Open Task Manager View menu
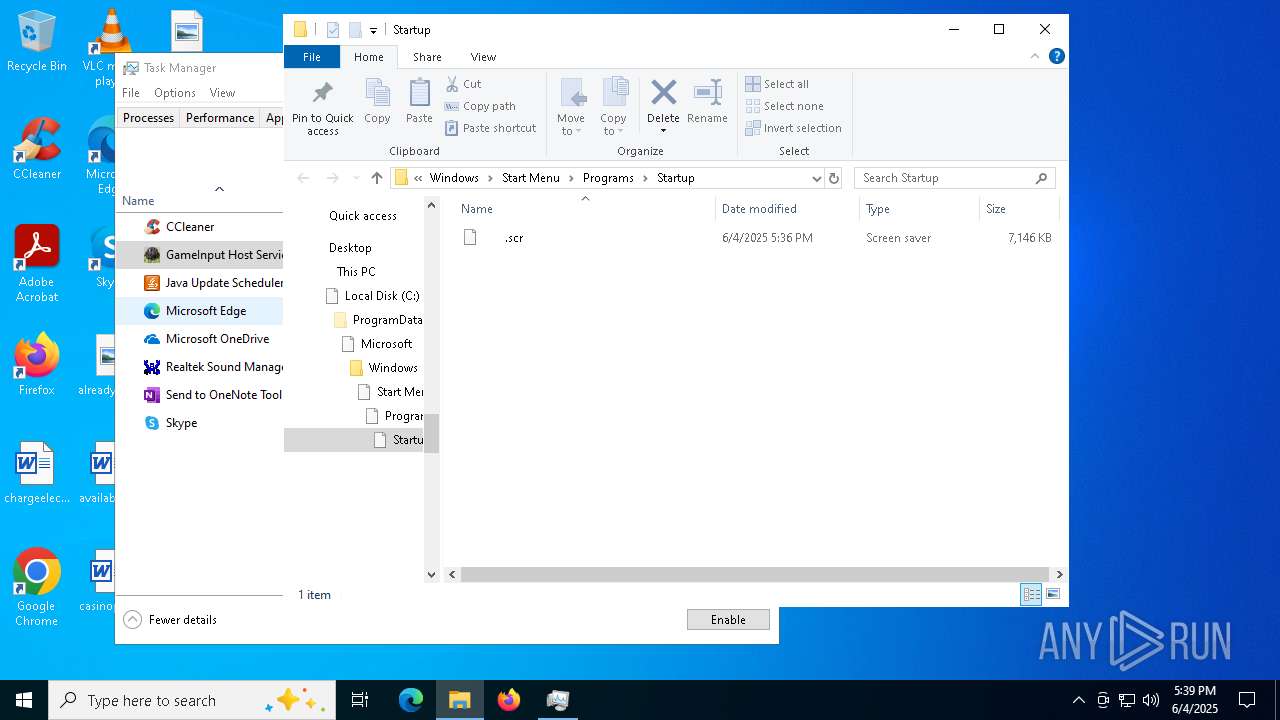The height and width of the screenshot is (720, 1280). tap(222, 93)
